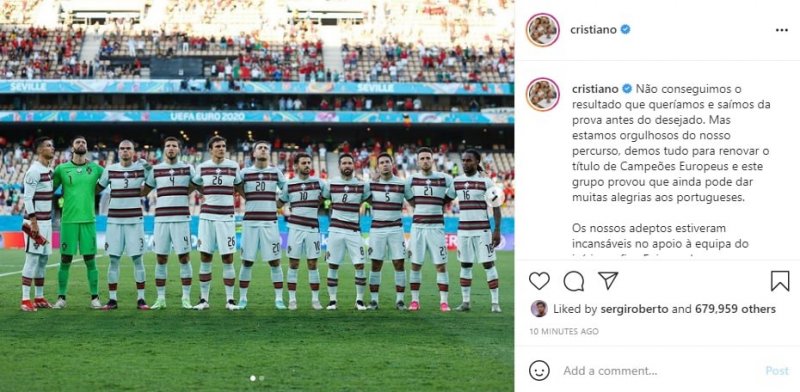Viewport: 800px width, 392px height.
Task: View the 679,959 others likes list
Action: point(728,309)
